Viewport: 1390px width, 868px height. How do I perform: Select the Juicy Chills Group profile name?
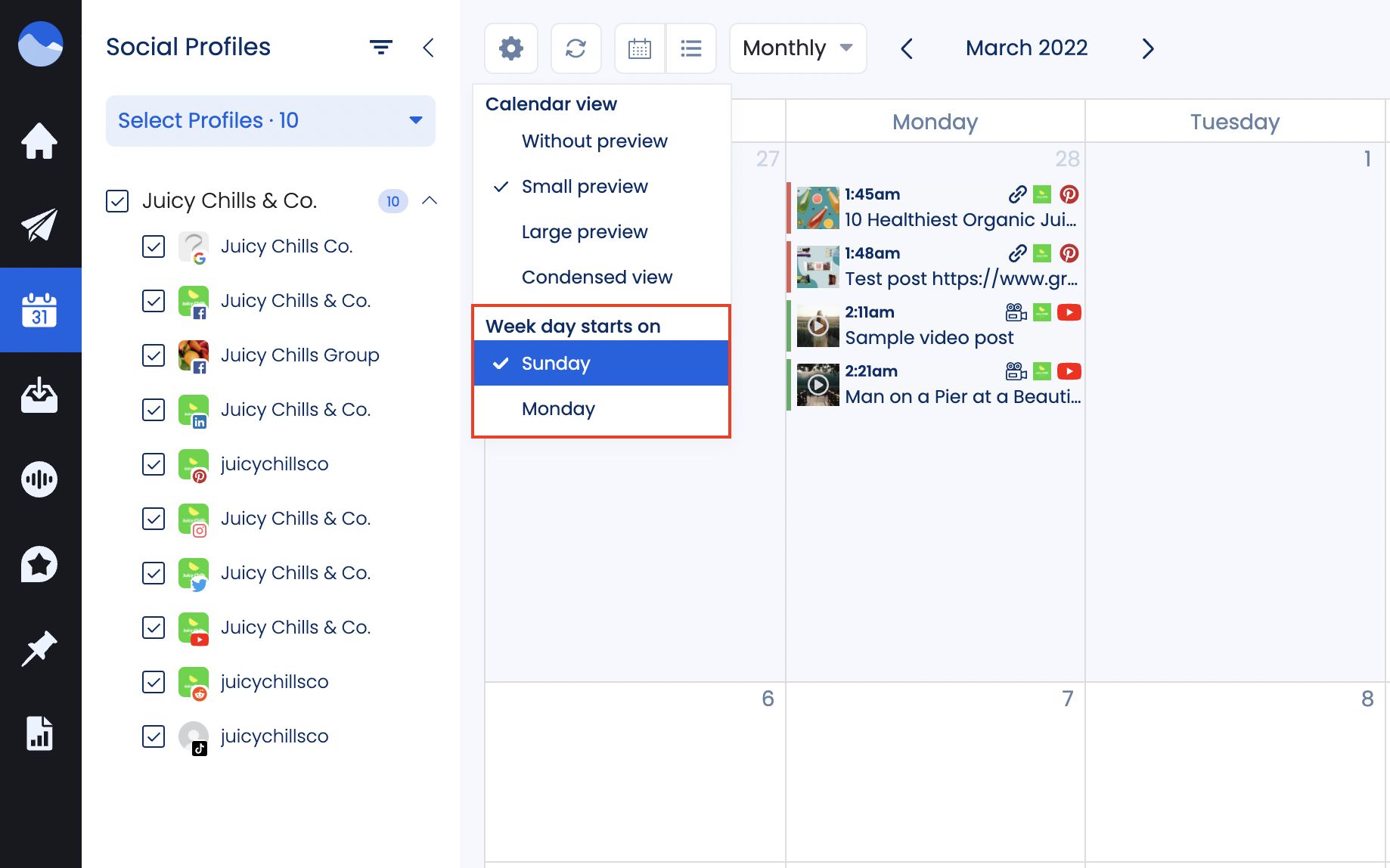coord(299,355)
